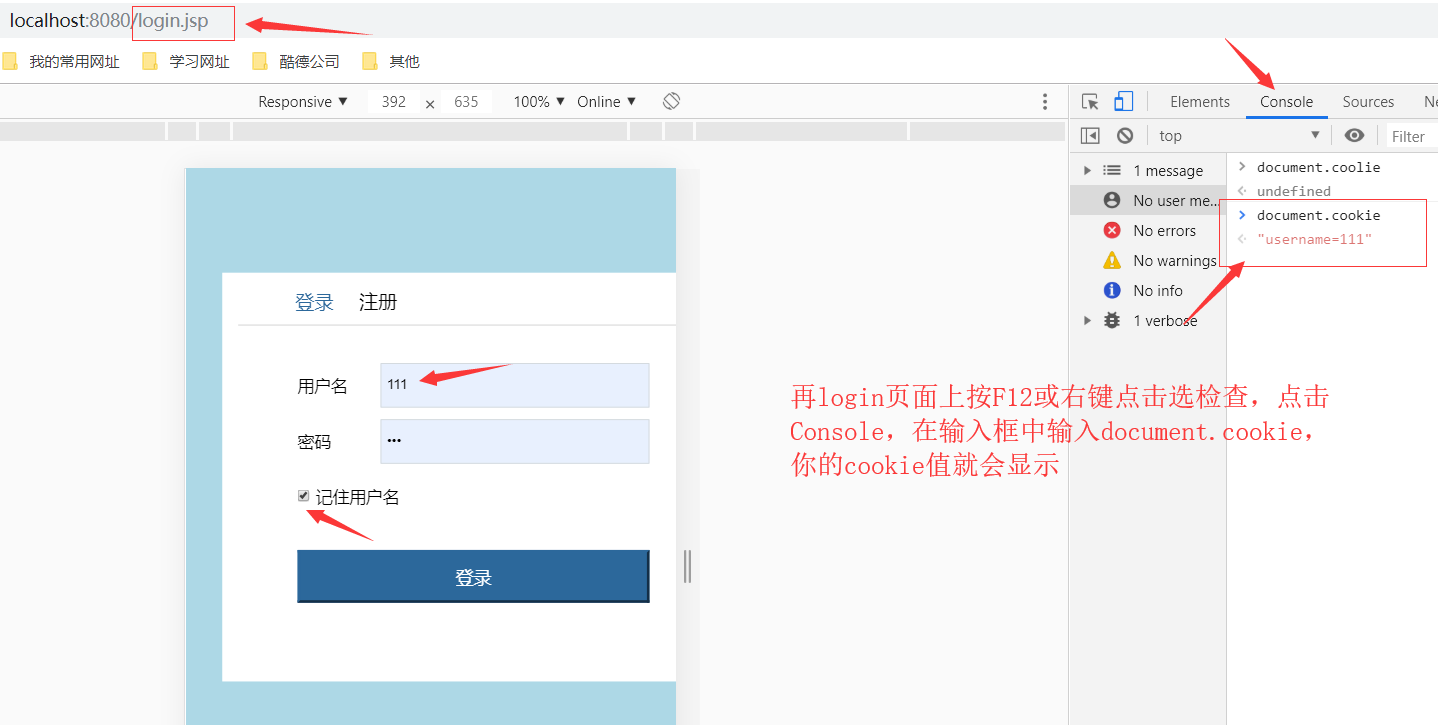The width and height of the screenshot is (1438, 725).
Task: Click the toggle device toolbar icon
Action: pyautogui.click(x=1122, y=101)
